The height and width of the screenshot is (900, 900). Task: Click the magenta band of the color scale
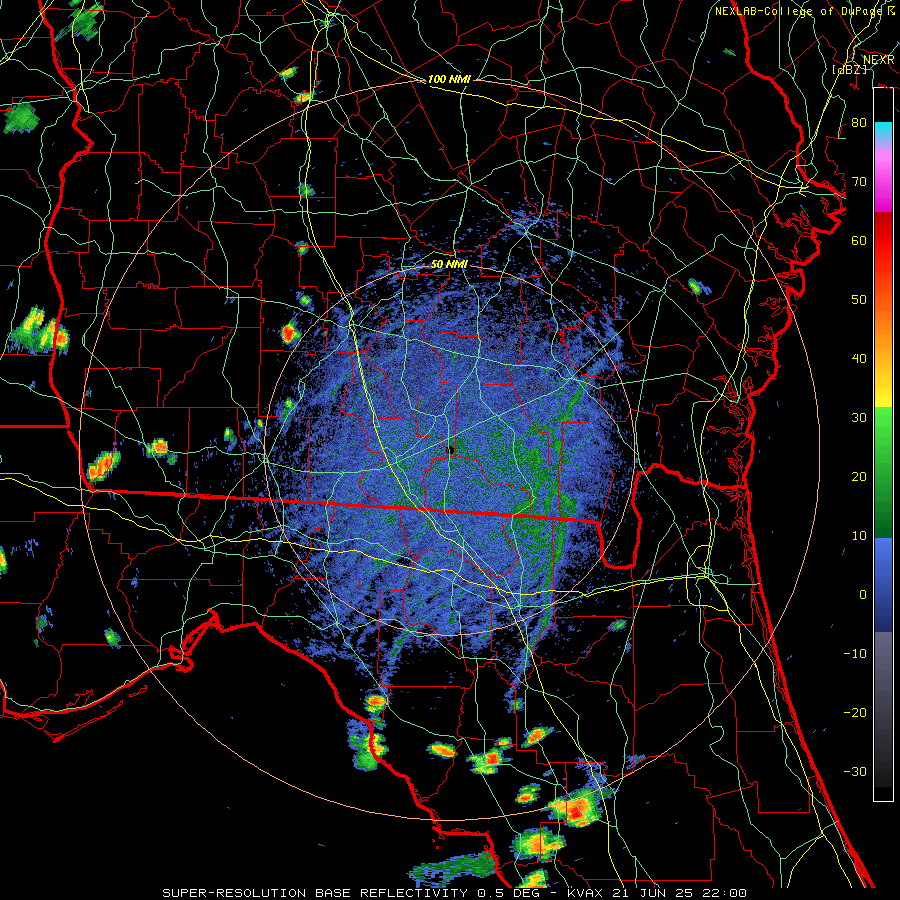tap(883, 189)
